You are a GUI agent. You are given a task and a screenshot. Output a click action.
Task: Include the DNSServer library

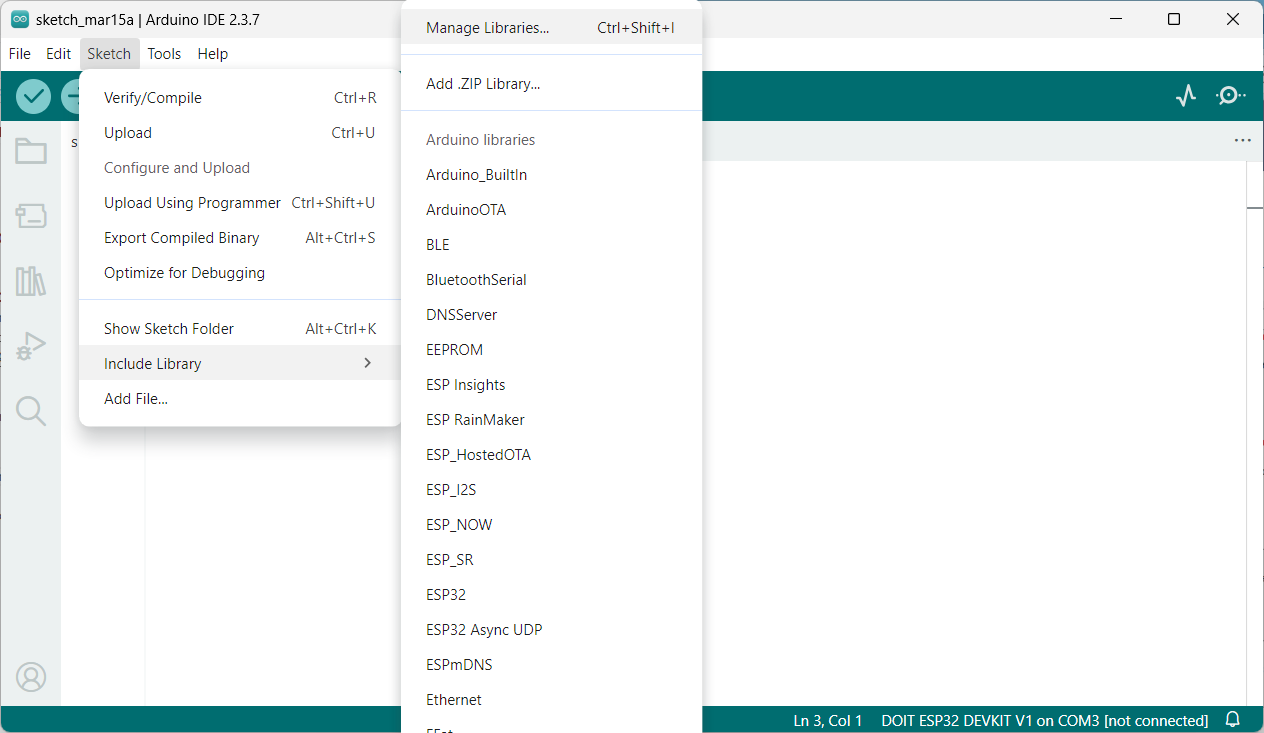click(x=551, y=315)
